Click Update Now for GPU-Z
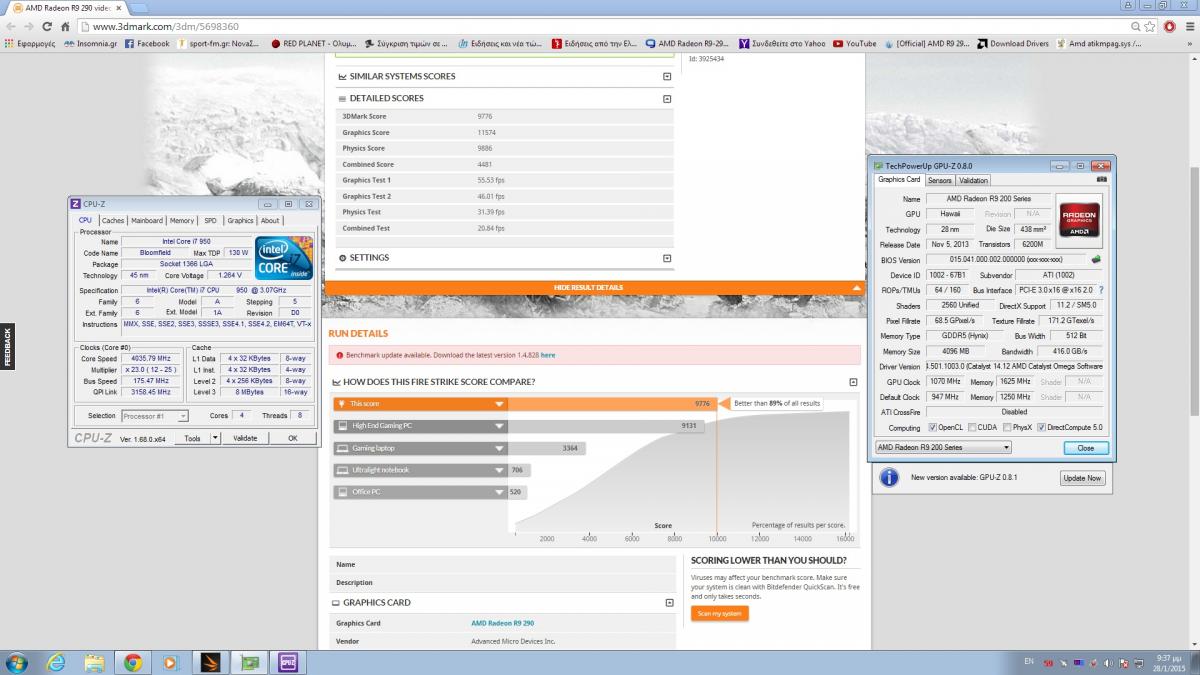1200x675 pixels. coord(1082,478)
